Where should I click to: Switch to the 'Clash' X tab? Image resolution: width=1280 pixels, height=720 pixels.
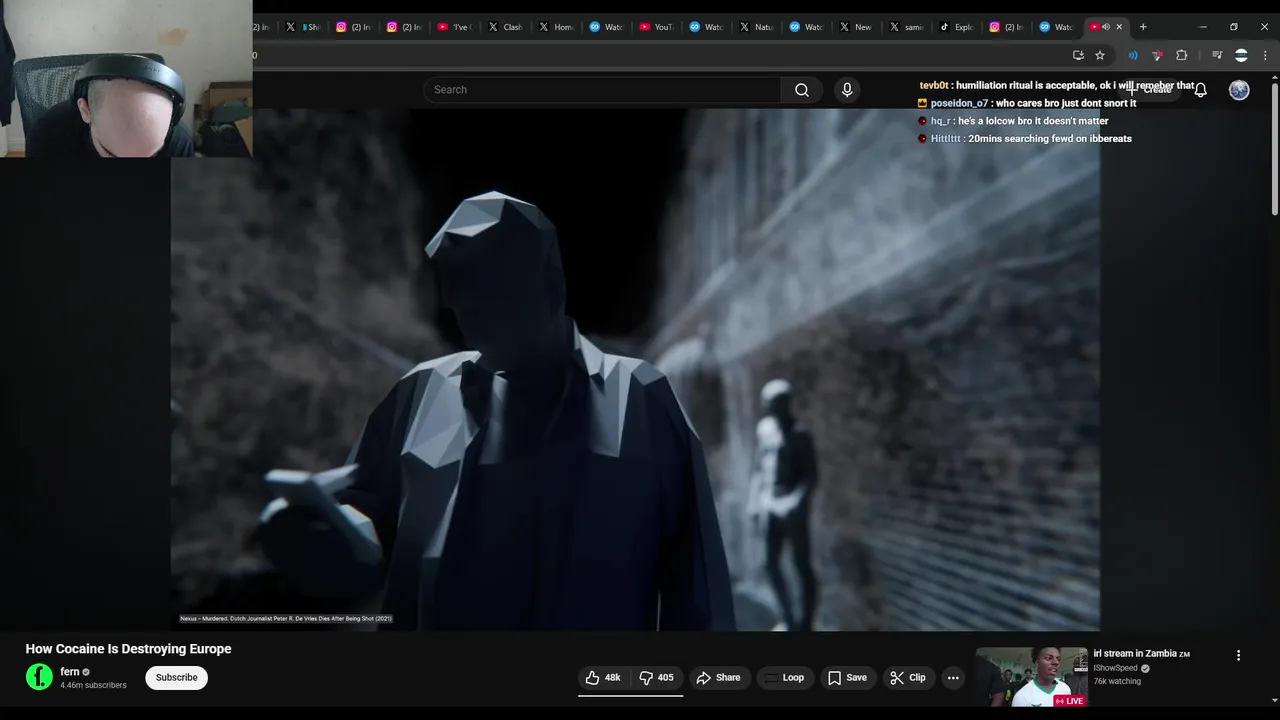[506, 27]
